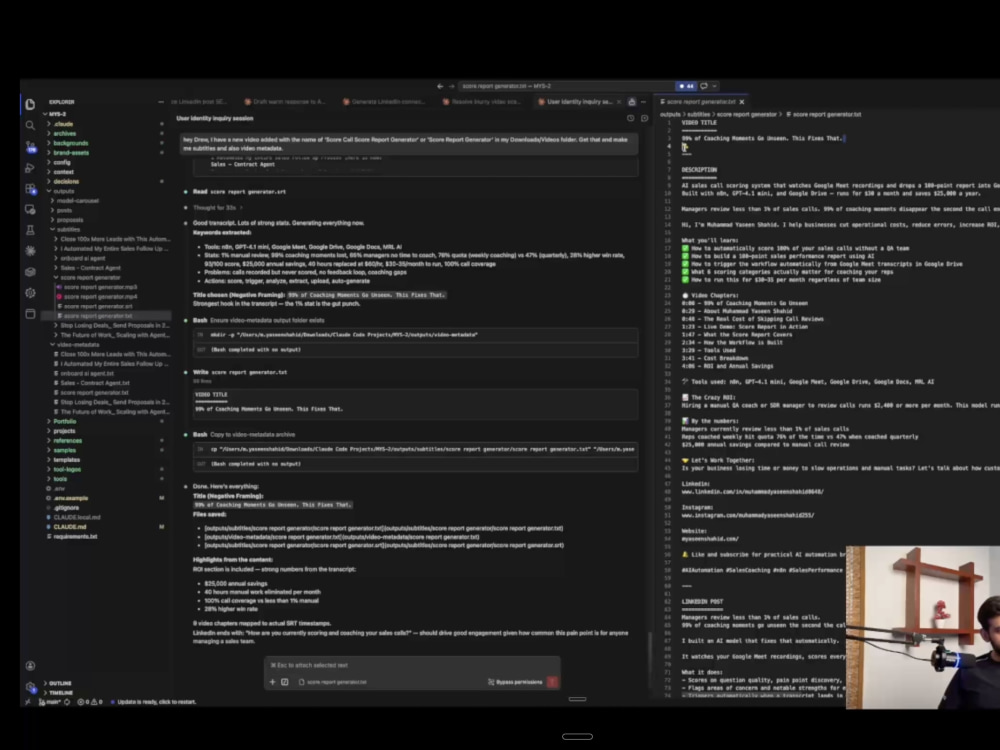Expand the 'Sales - Contract Agent' subtitles folder
Viewport: 1000px width, 750px height.
(x=89, y=268)
